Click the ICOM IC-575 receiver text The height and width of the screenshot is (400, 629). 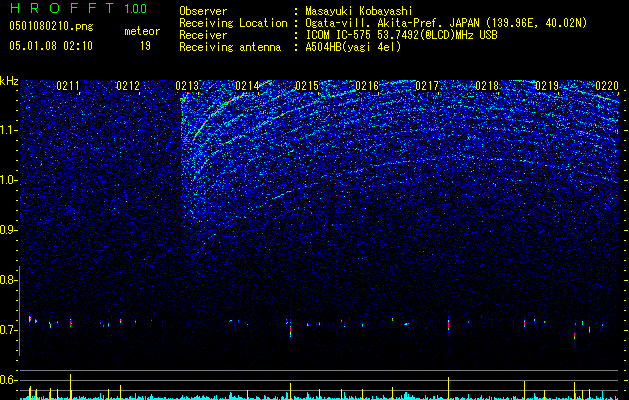pyautogui.click(x=401, y=35)
